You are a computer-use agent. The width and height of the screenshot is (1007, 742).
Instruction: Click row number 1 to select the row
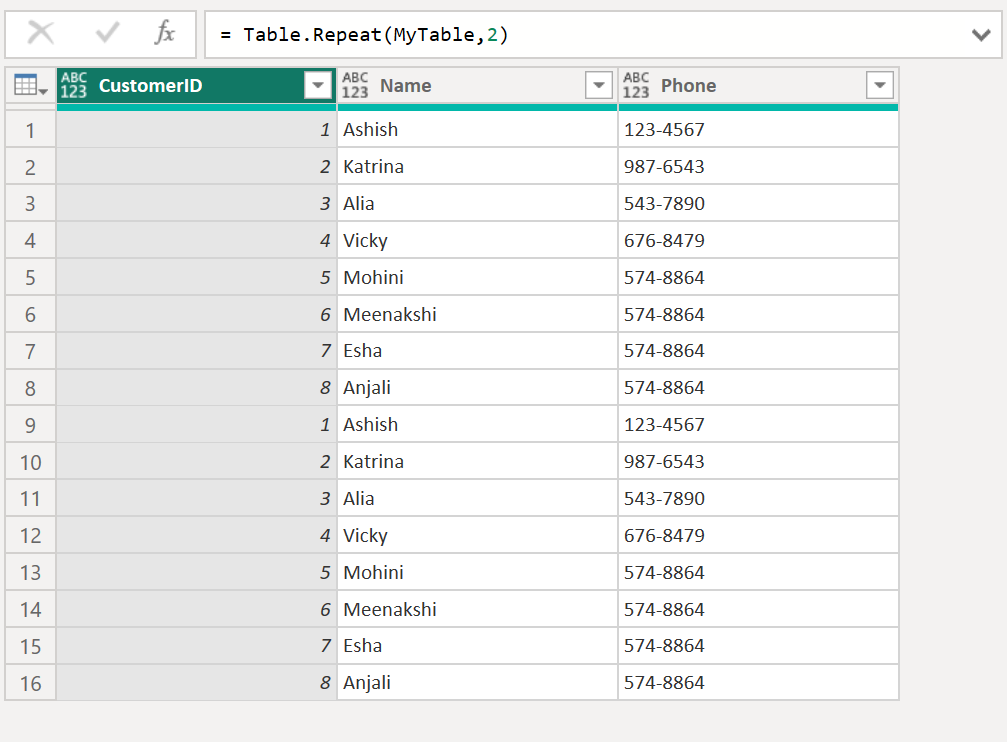[x=28, y=129]
